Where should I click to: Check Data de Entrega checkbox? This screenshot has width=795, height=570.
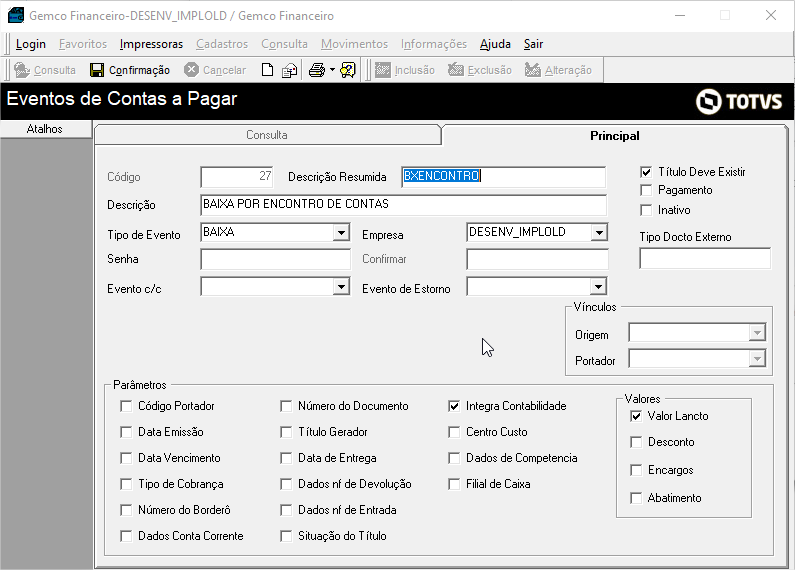tap(286, 458)
